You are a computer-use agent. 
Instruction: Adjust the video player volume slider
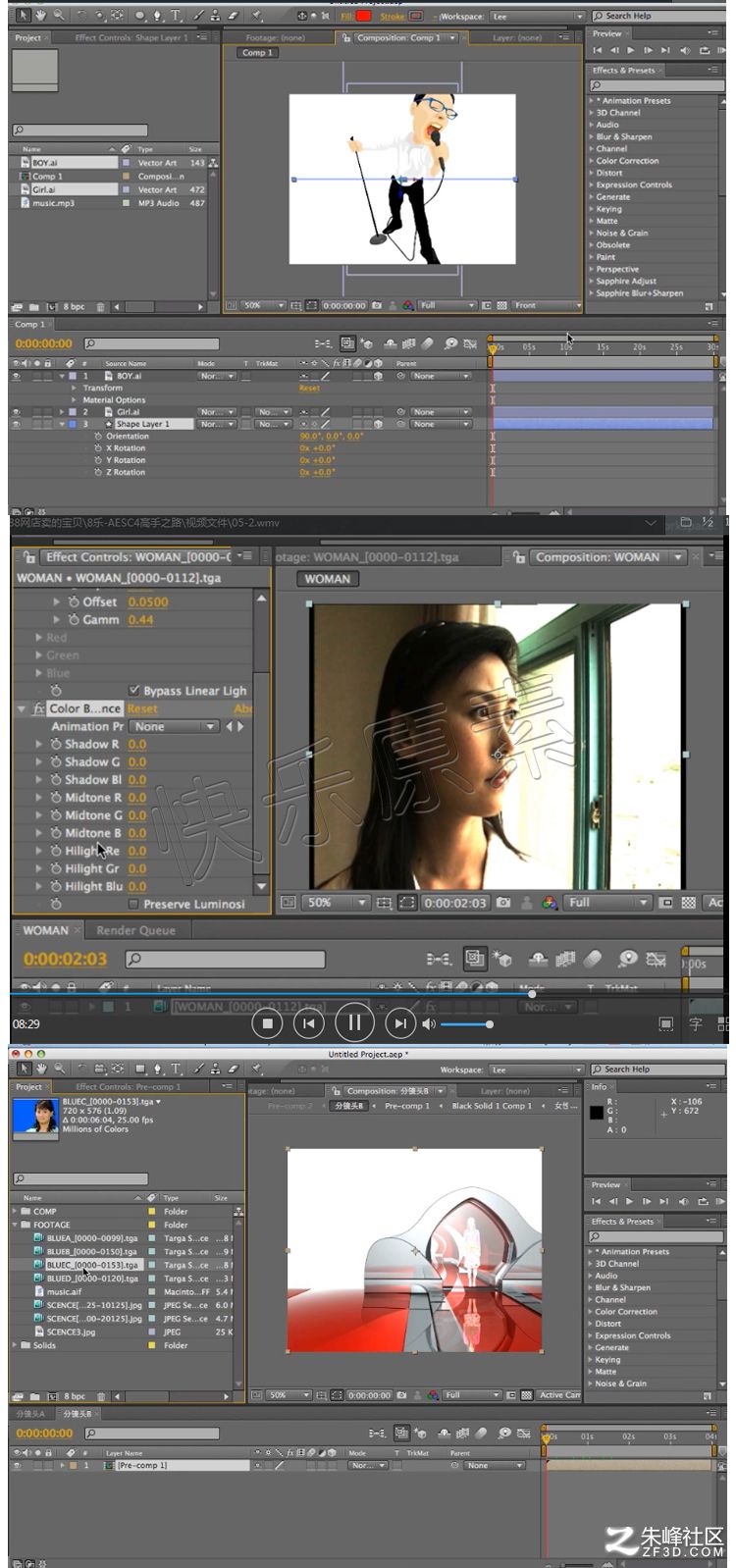[466, 1024]
